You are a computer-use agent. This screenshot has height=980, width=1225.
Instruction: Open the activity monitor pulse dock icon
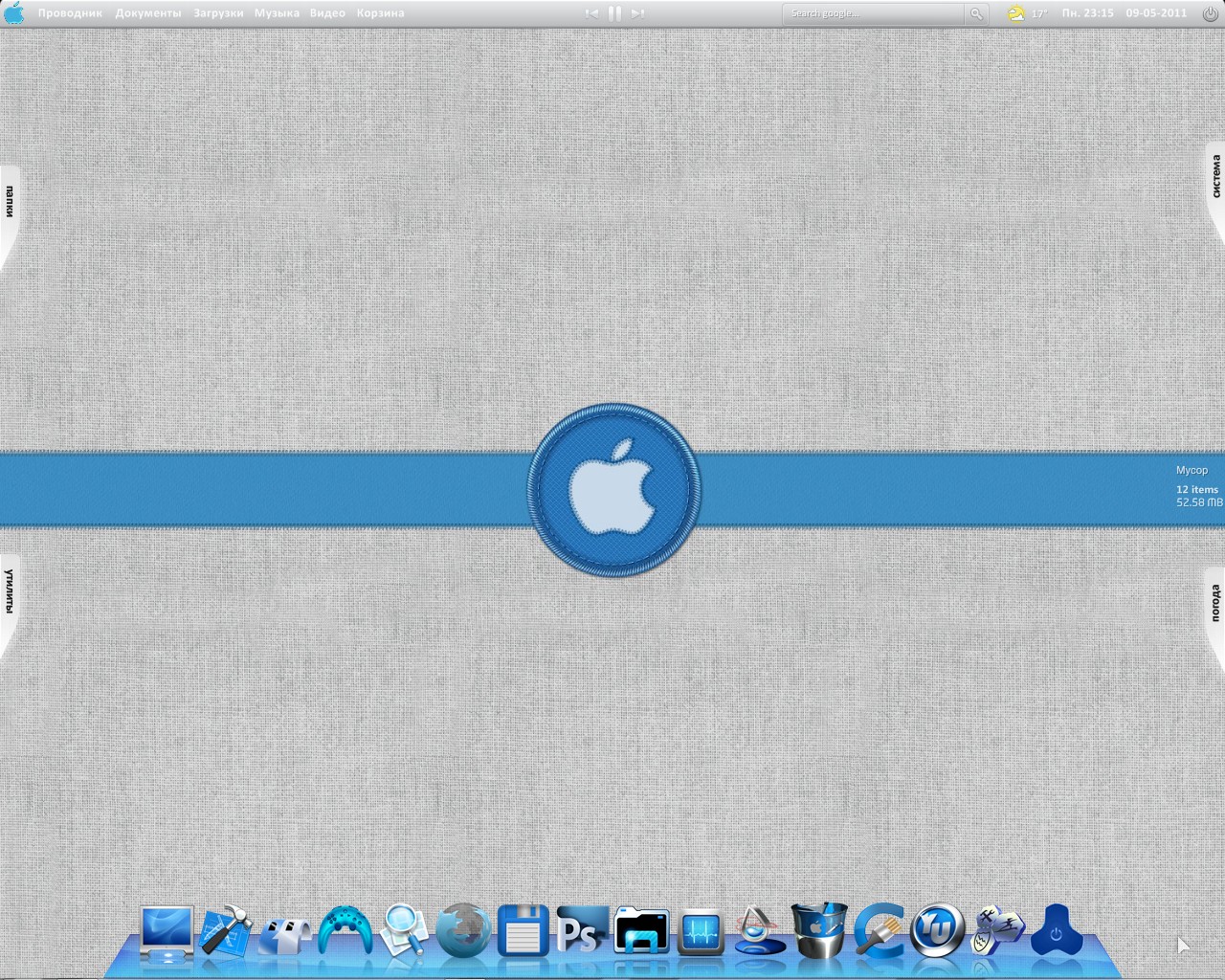click(701, 932)
